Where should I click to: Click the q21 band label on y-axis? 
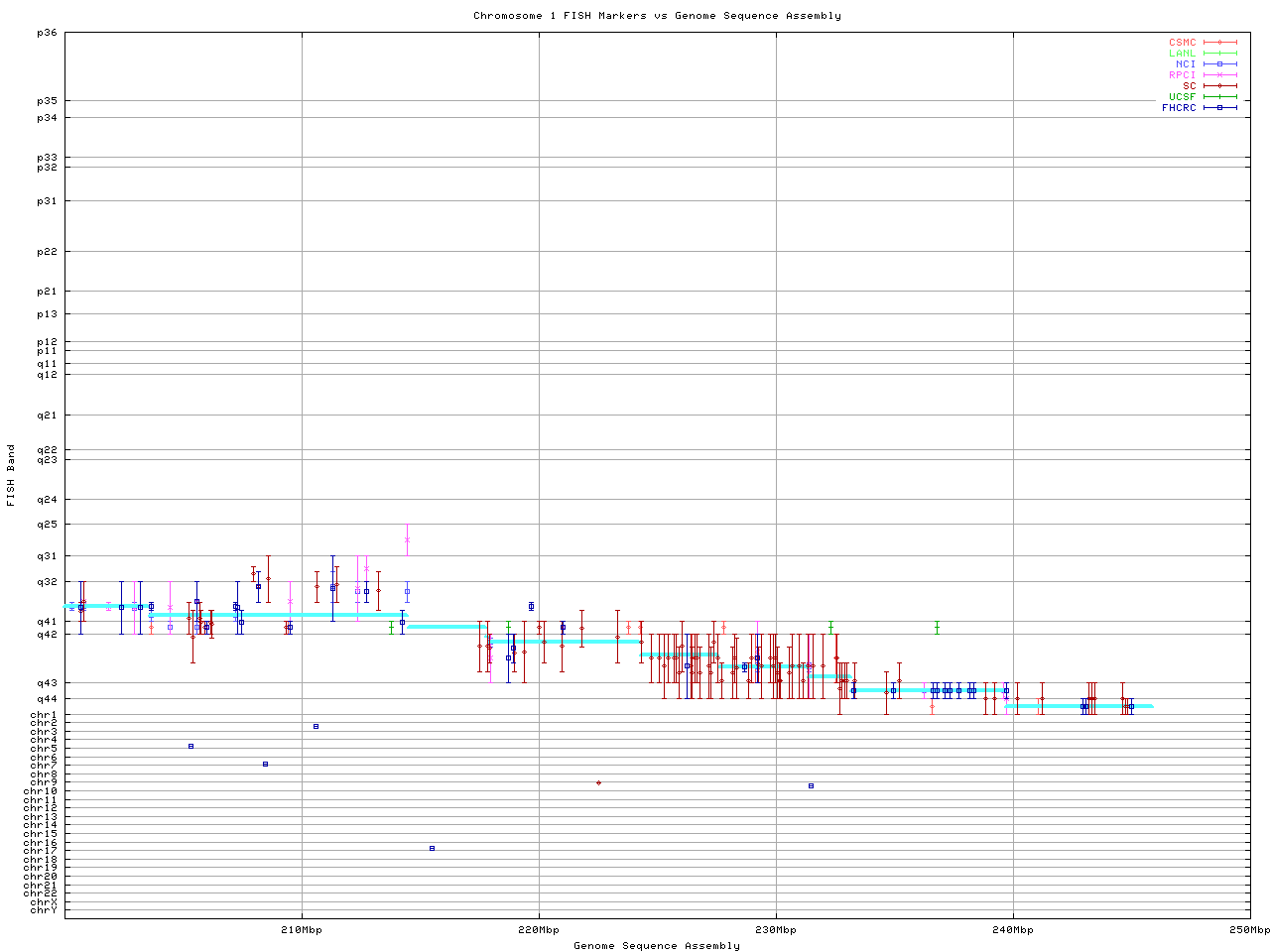pos(47,416)
